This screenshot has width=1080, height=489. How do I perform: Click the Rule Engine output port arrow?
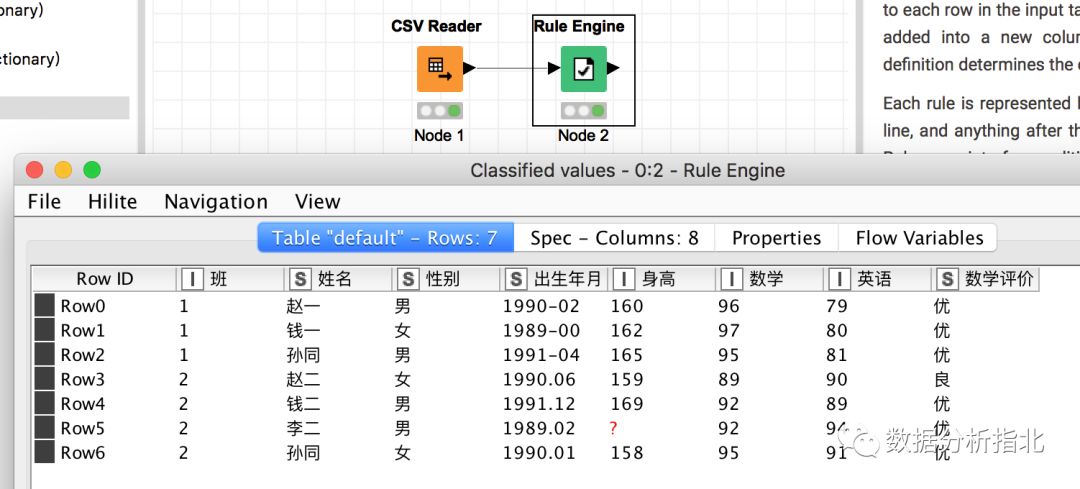coord(613,68)
